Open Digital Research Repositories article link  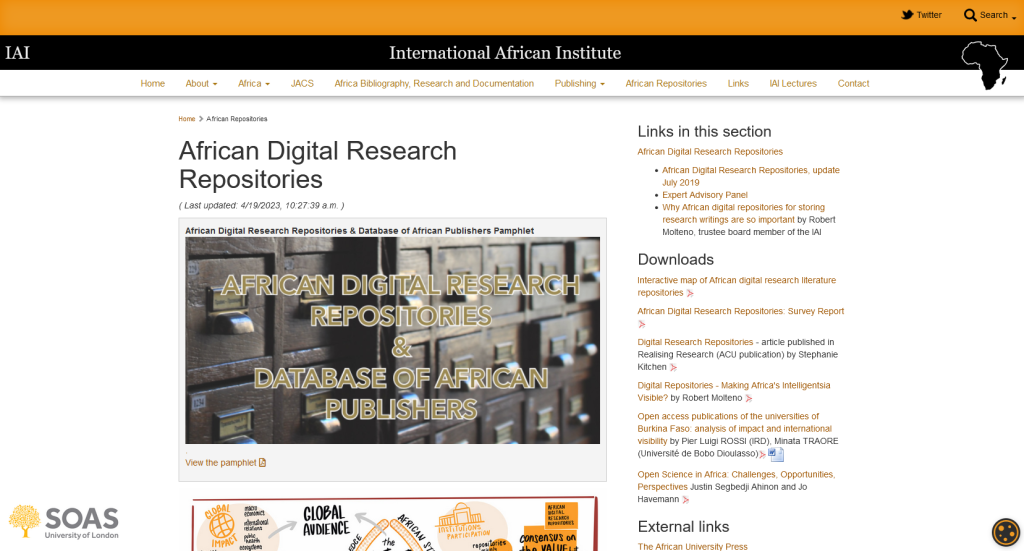(x=695, y=342)
